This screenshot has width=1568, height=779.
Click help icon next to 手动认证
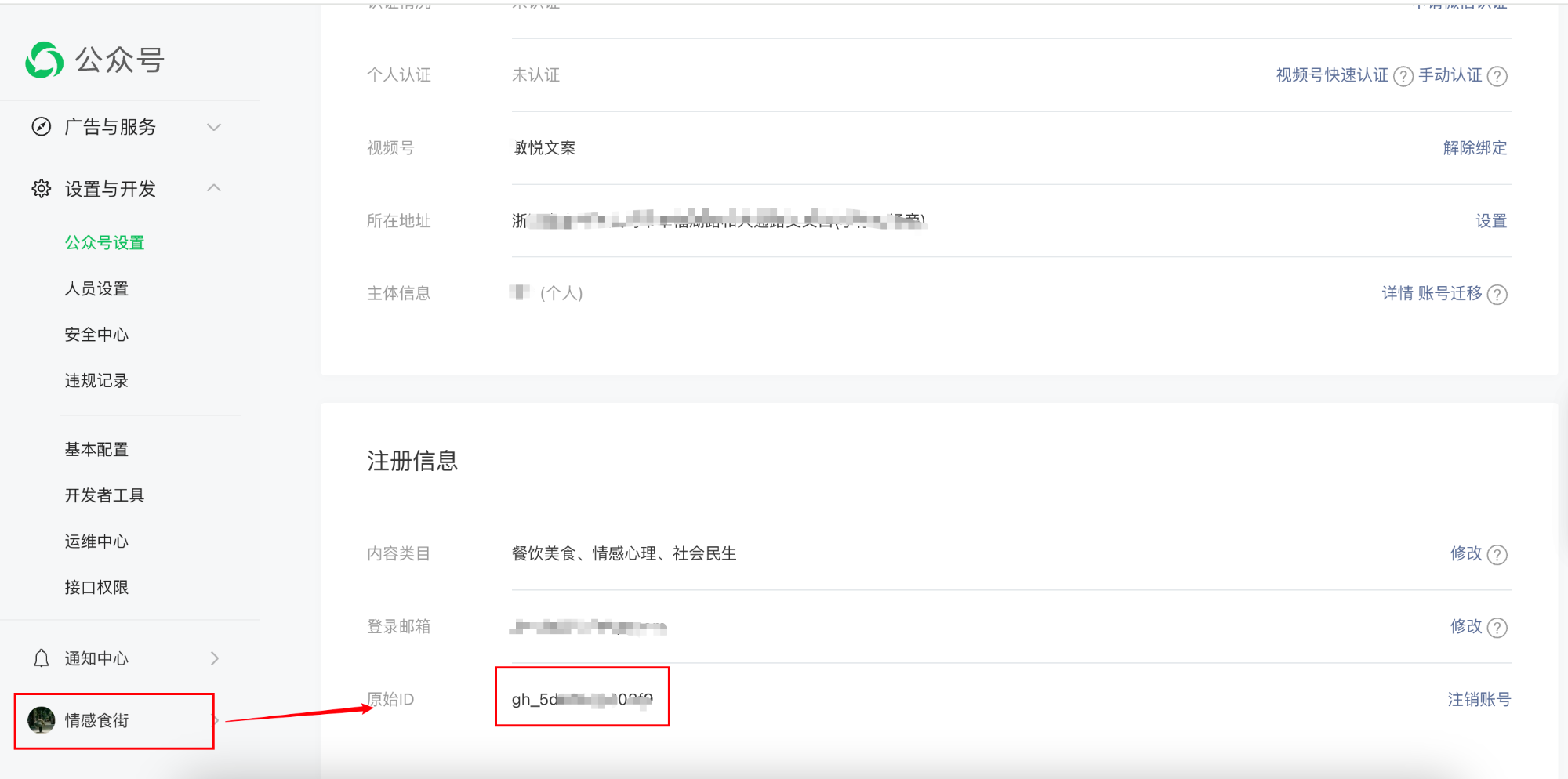click(1497, 76)
